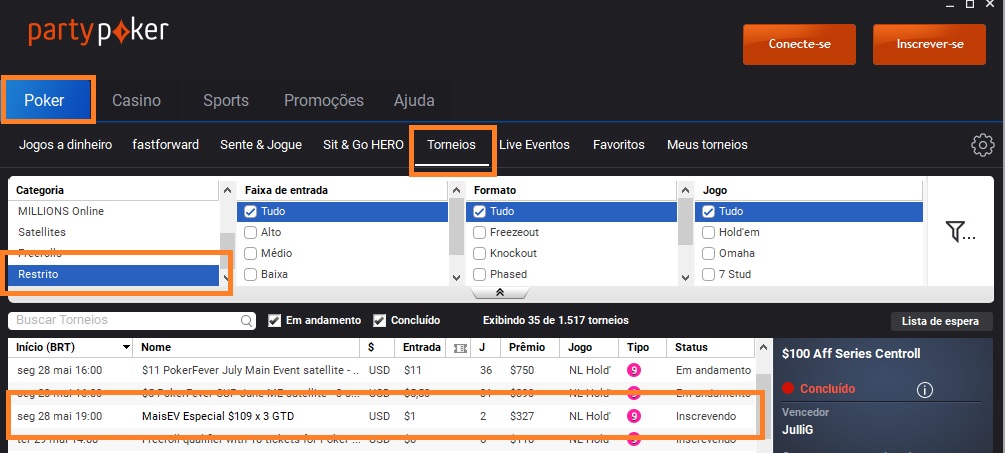Switch to the Sports tab
1005x453 pixels.
pyautogui.click(x=226, y=101)
